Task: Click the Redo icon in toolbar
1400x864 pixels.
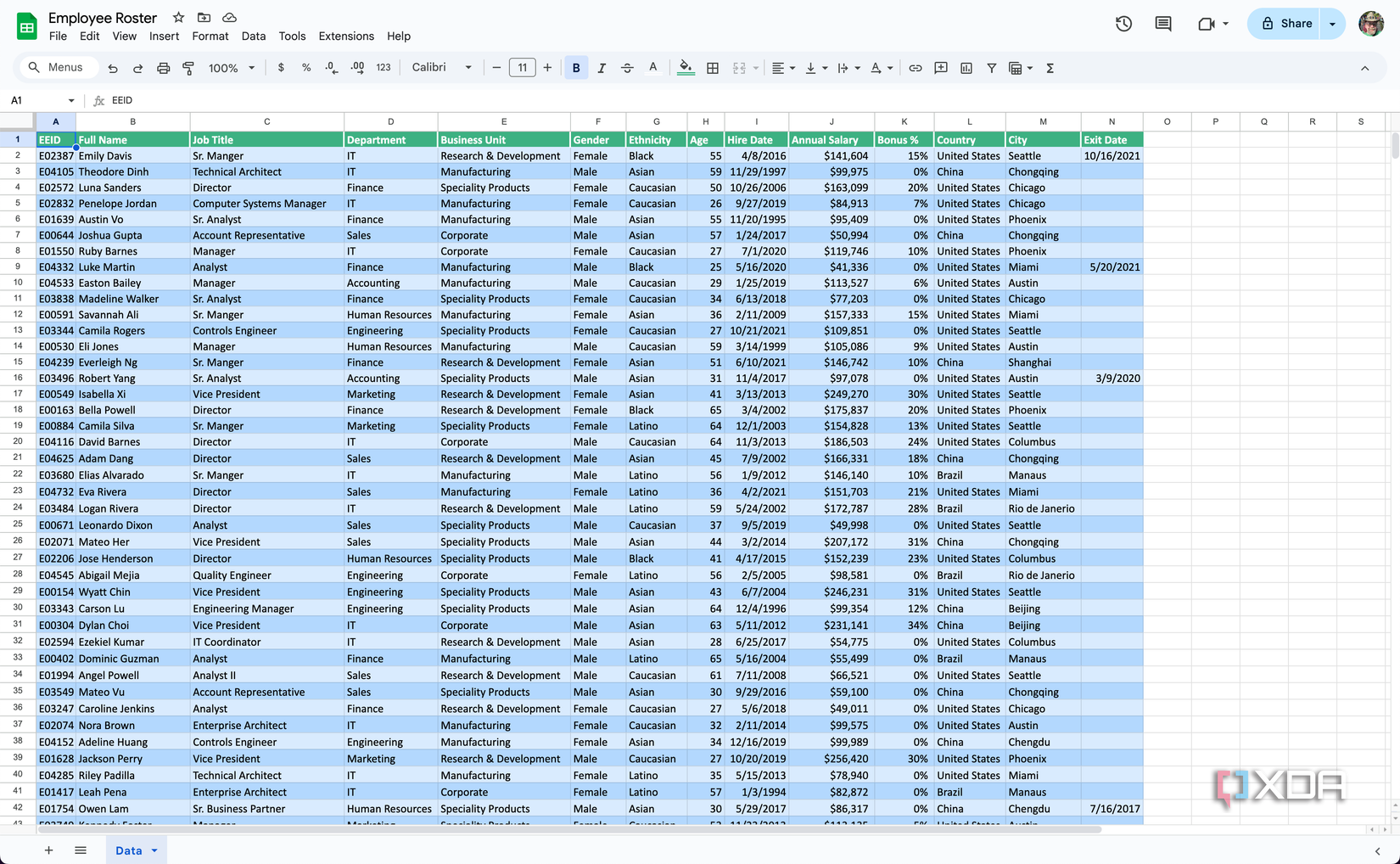Action: [137, 68]
